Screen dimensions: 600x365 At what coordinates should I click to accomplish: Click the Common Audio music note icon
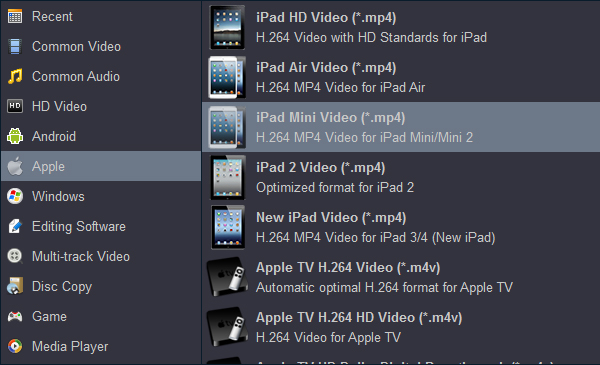15,76
